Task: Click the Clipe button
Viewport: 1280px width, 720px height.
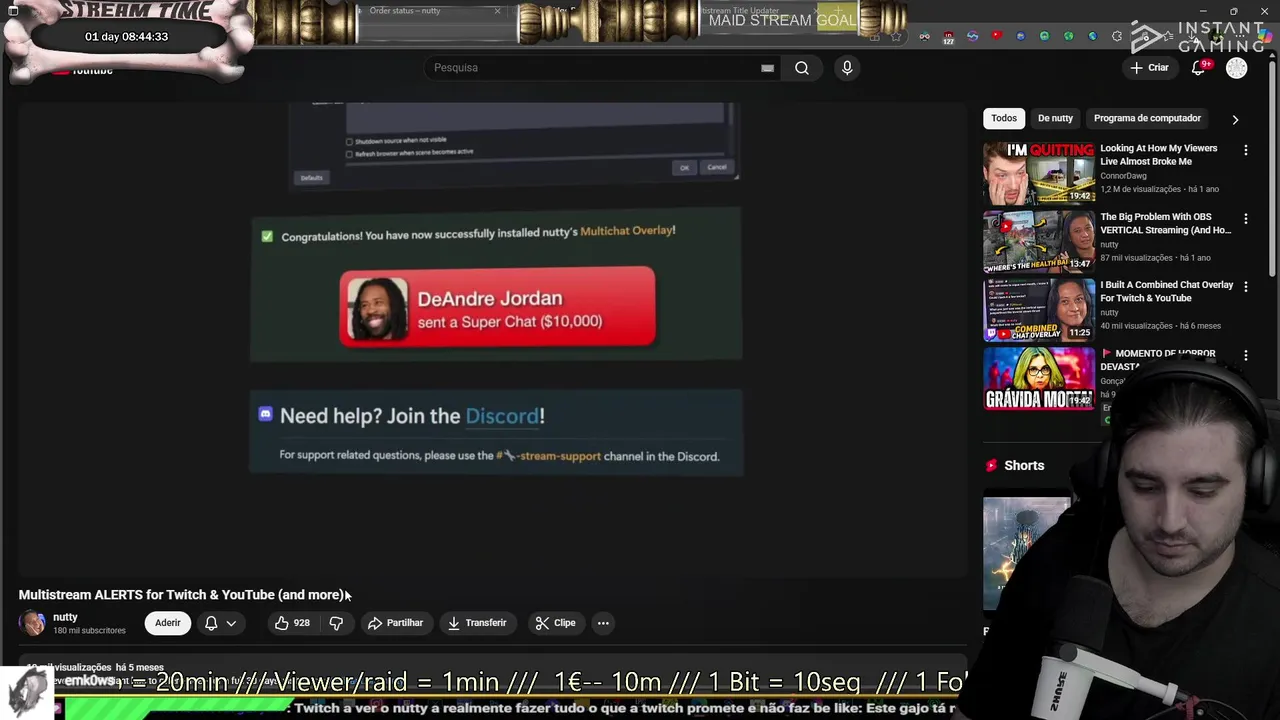Action: [555, 623]
